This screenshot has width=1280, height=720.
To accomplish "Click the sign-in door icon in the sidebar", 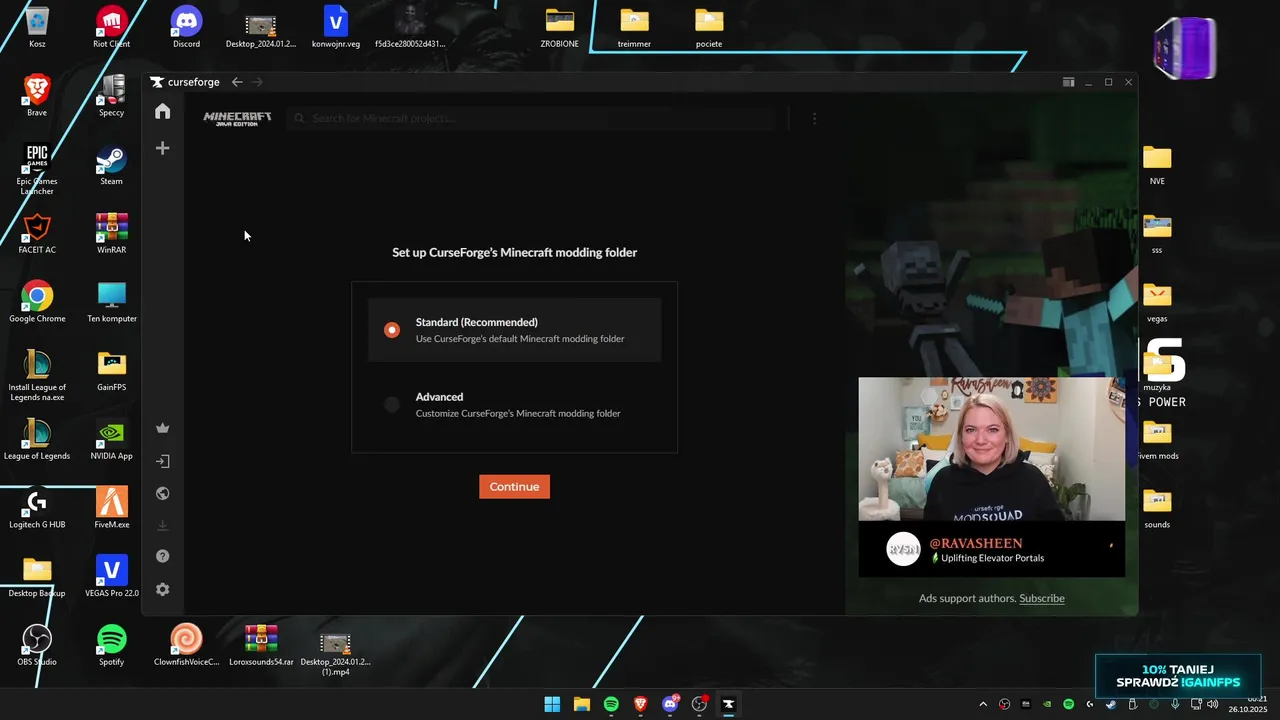I will pyautogui.click(x=162, y=461).
